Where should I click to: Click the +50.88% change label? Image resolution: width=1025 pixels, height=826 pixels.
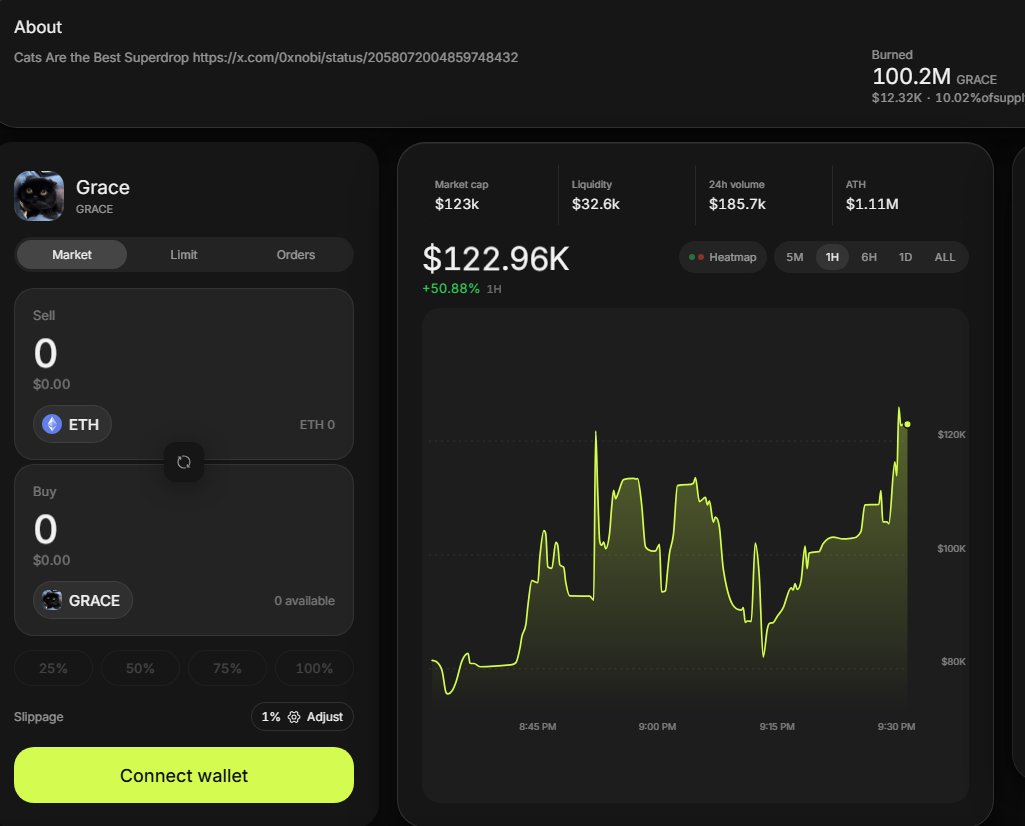click(x=451, y=288)
